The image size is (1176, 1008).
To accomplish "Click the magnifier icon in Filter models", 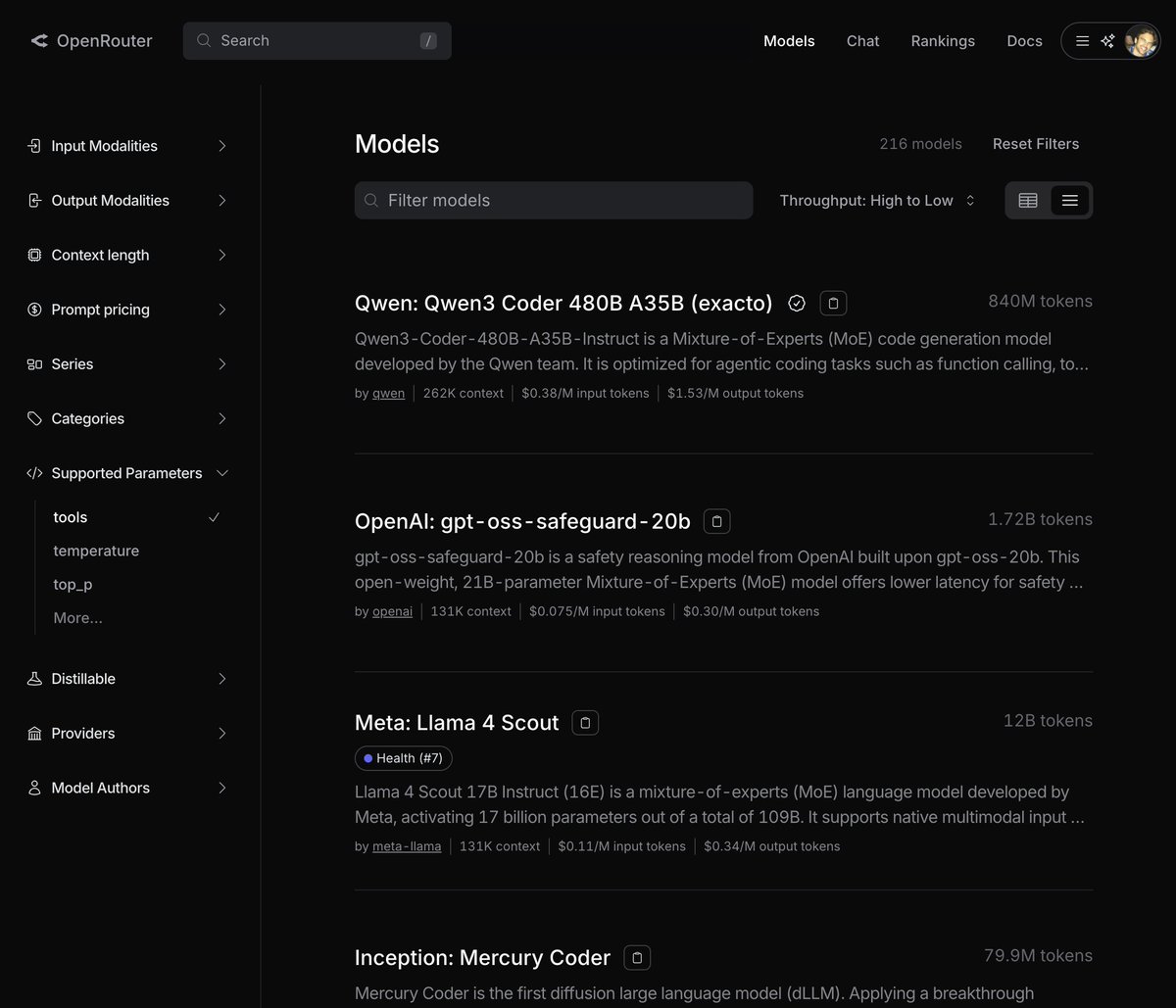I will [x=371, y=201].
